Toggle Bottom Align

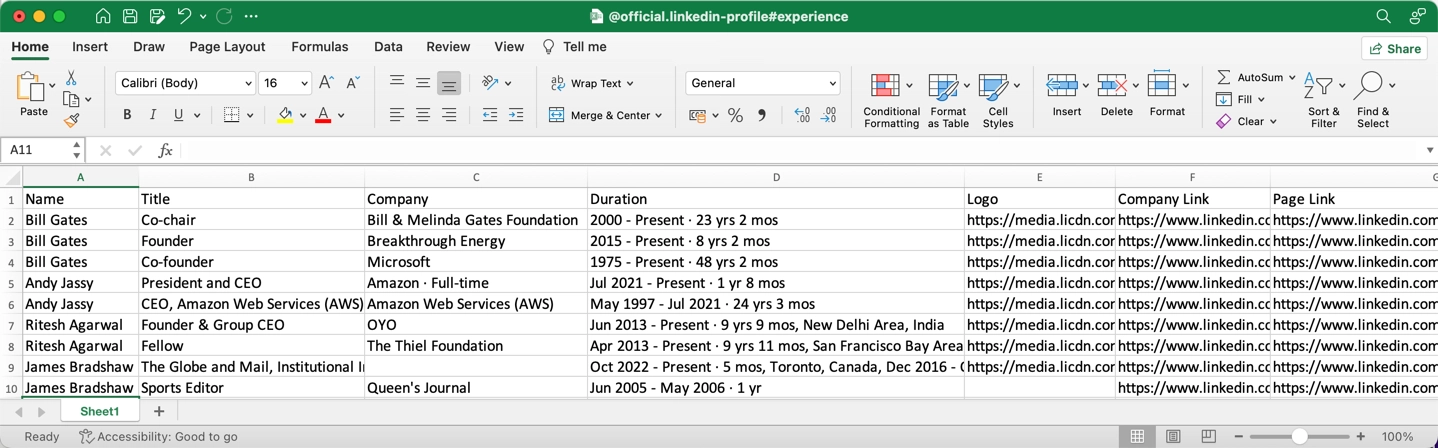449,83
